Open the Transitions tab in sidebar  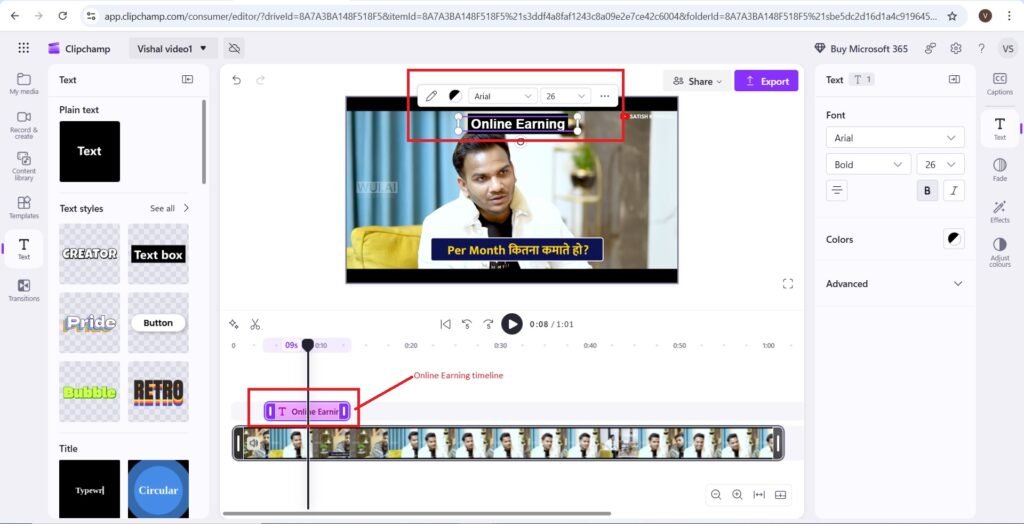click(24, 290)
